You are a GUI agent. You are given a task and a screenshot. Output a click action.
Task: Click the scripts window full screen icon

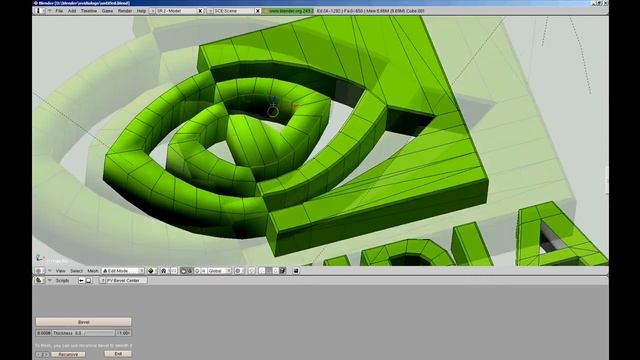(89, 280)
